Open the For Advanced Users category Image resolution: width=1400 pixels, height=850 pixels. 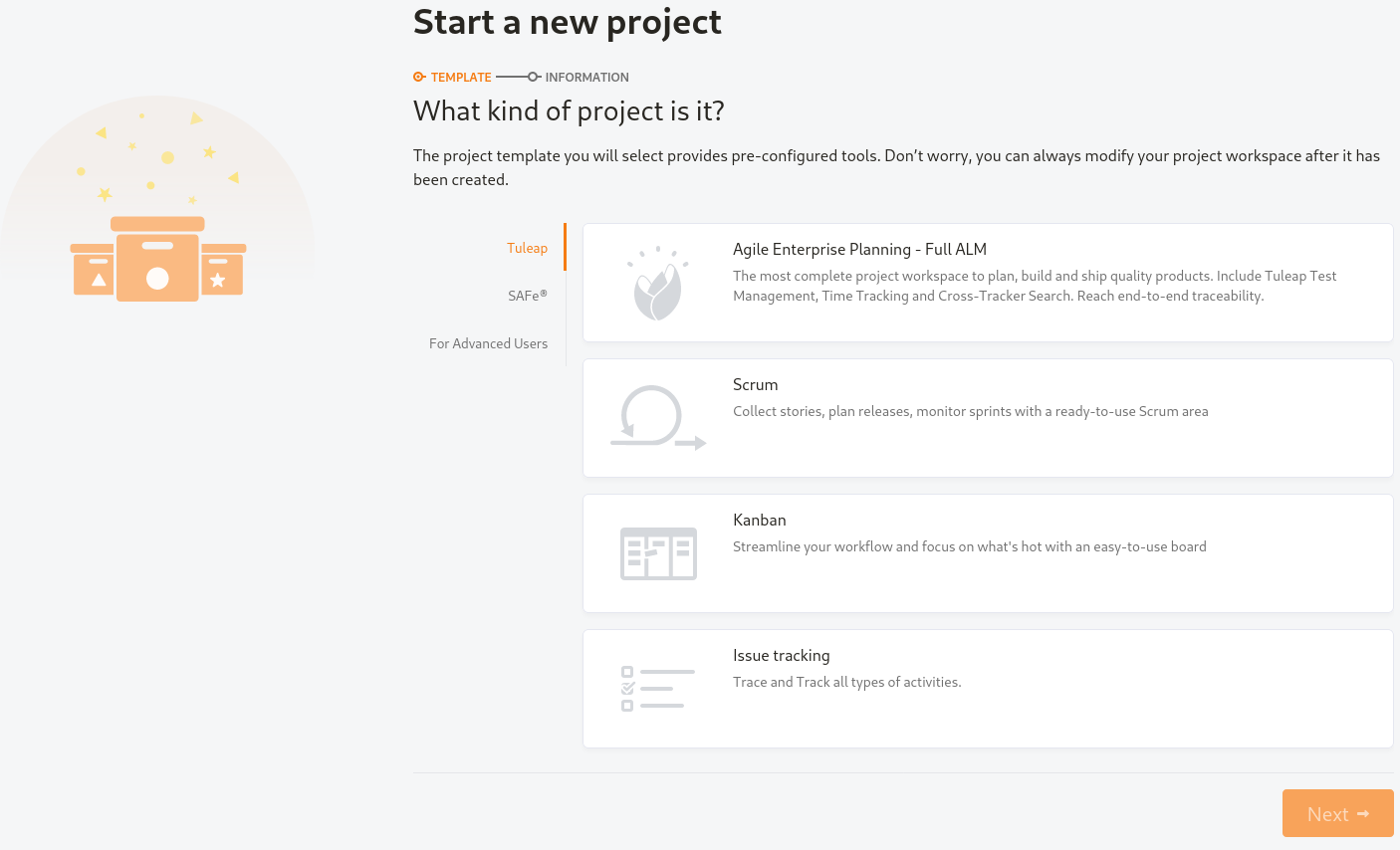(x=488, y=342)
